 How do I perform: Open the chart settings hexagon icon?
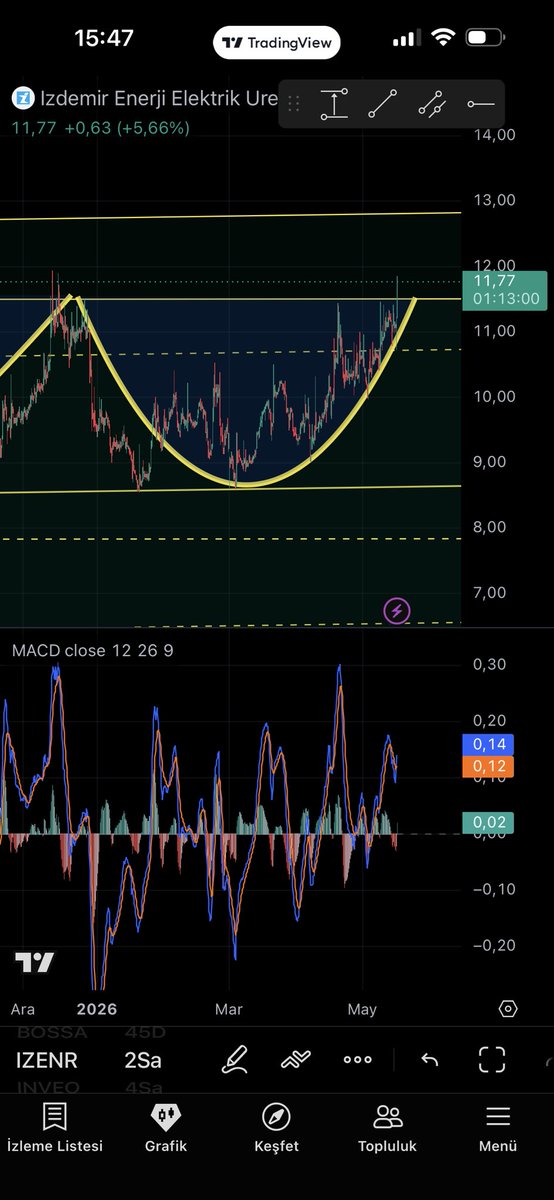(508, 1009)
